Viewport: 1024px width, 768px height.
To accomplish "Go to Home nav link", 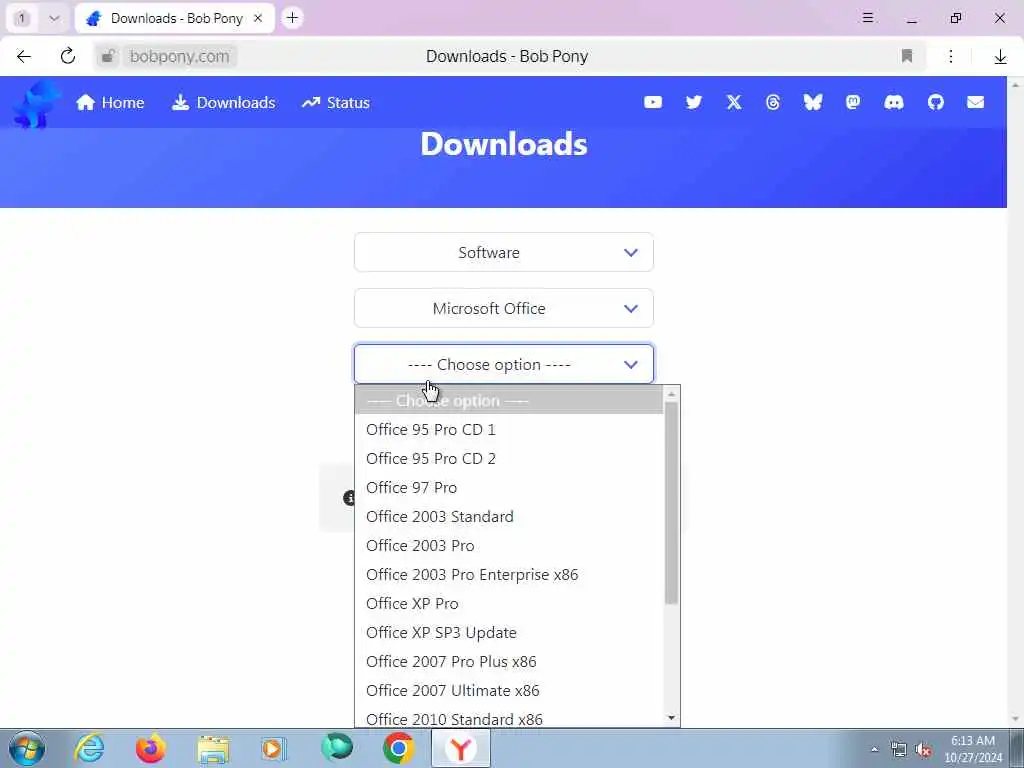I will (110, 103).
